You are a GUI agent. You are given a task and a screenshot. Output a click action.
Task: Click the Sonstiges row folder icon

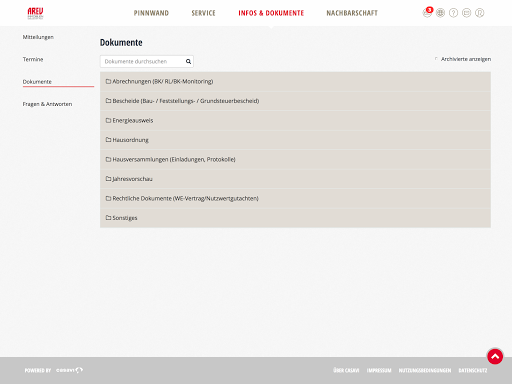(x=108, y=218)
